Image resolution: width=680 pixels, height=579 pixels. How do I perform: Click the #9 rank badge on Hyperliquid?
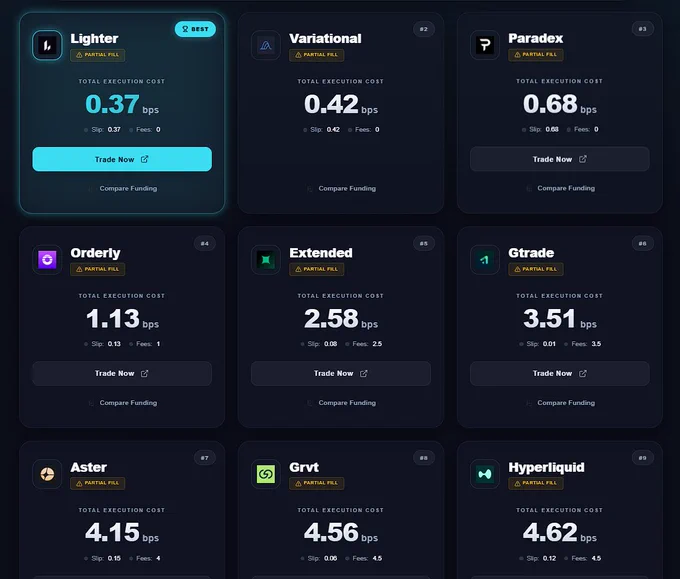tap(642, 458)
